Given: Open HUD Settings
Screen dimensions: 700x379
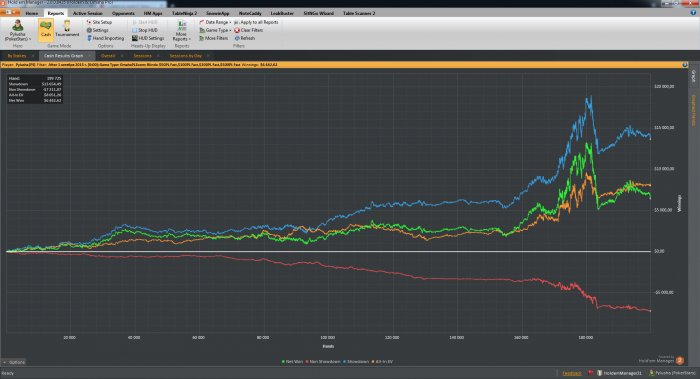Looking at the screenshot, I should tap(148, 38).
